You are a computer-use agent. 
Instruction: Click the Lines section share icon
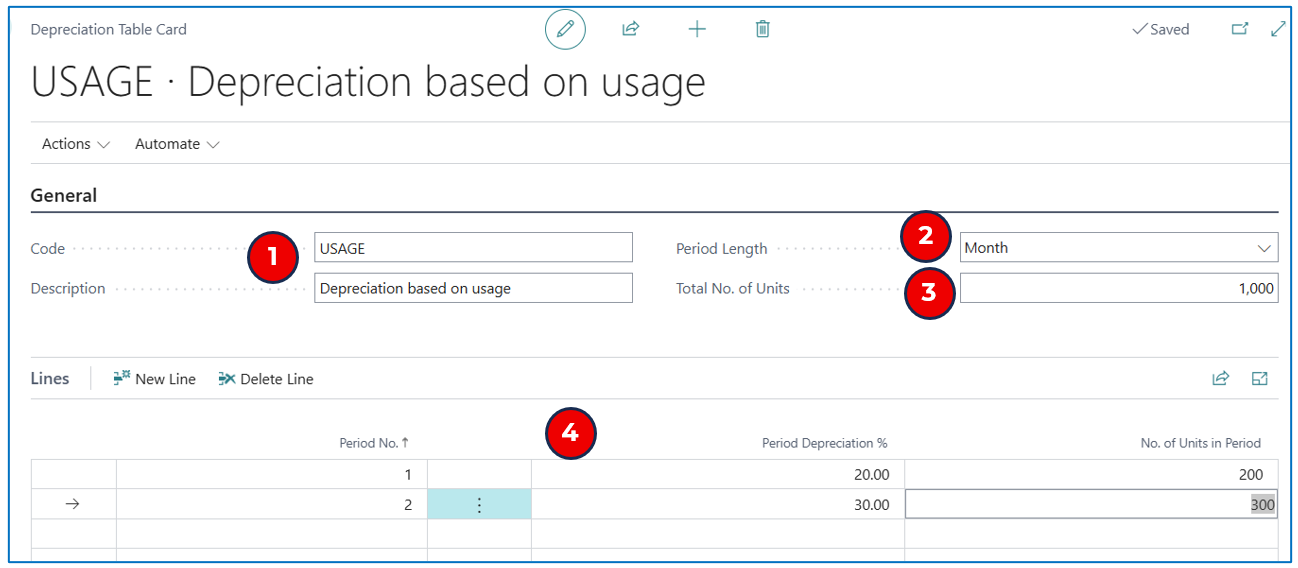point(1220,378)
